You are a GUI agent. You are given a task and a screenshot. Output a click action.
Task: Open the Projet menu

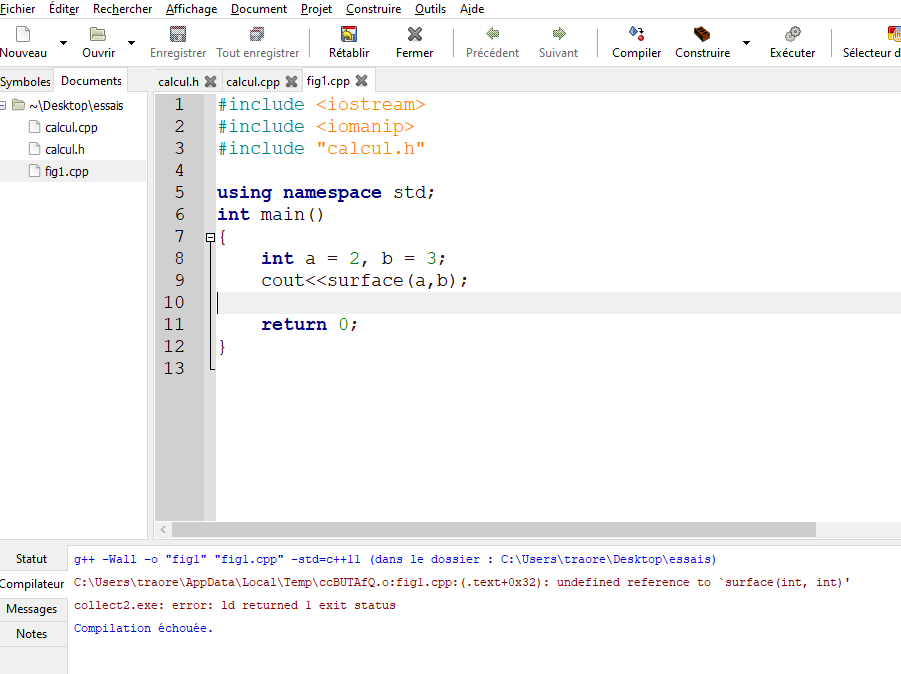coord(316,9)
